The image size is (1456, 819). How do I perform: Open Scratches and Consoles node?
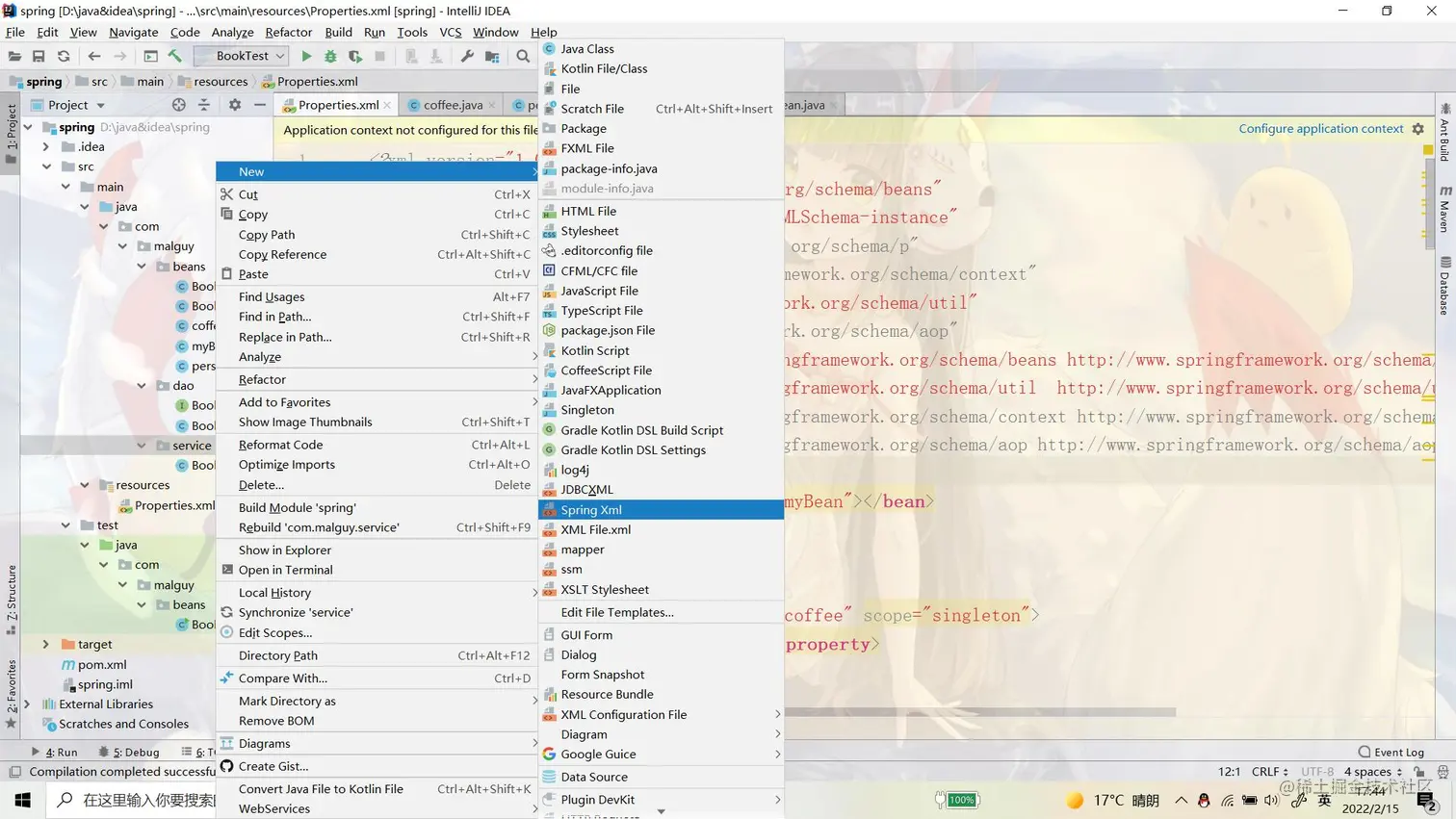(123, 725)
